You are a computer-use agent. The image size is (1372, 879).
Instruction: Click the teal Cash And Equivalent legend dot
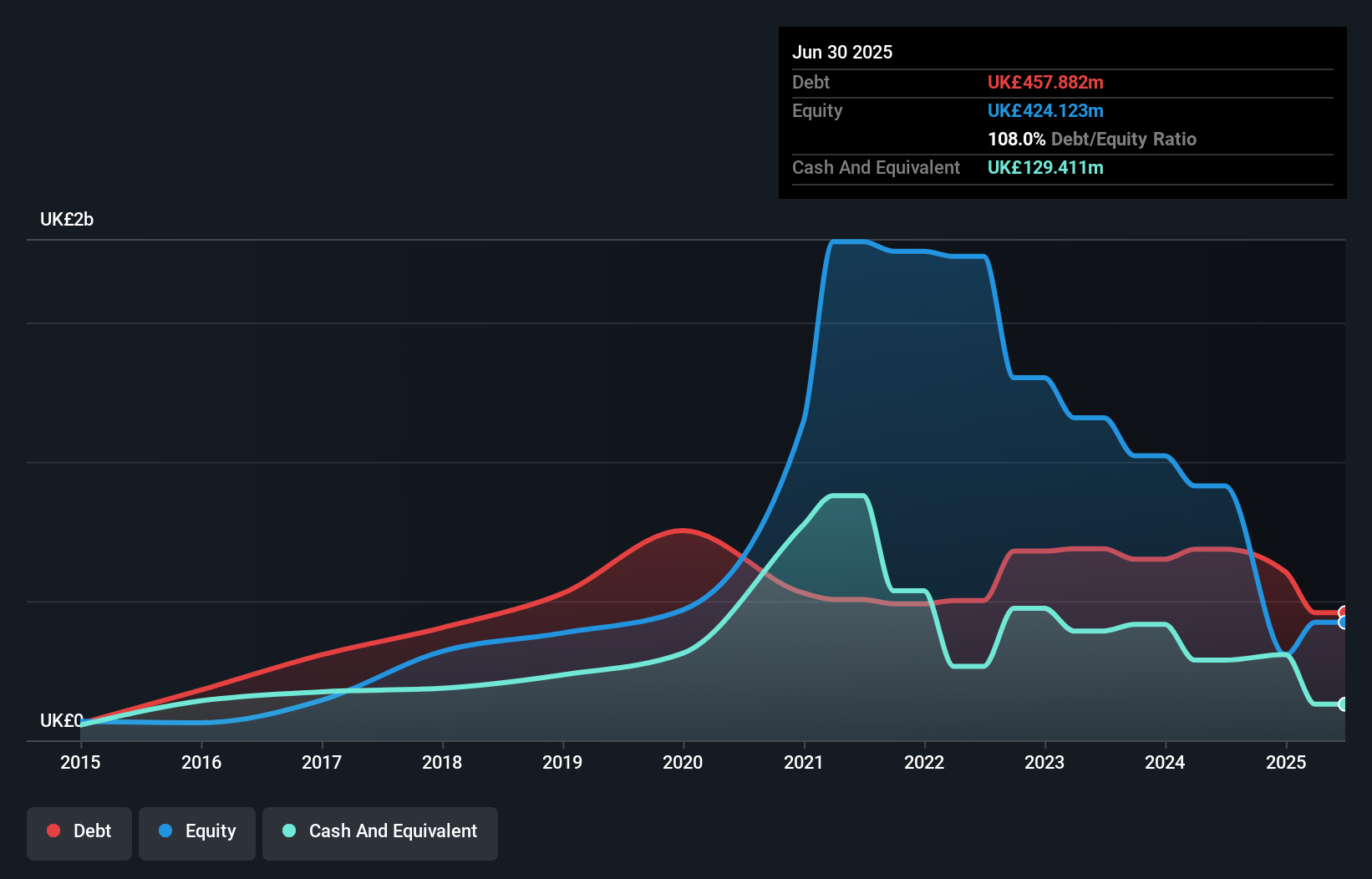288,831
